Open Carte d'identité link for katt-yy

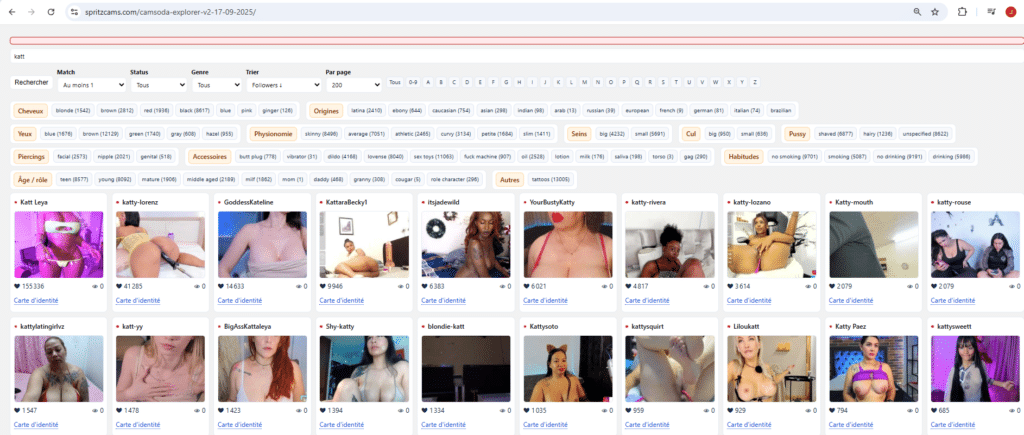pos(138,425)
